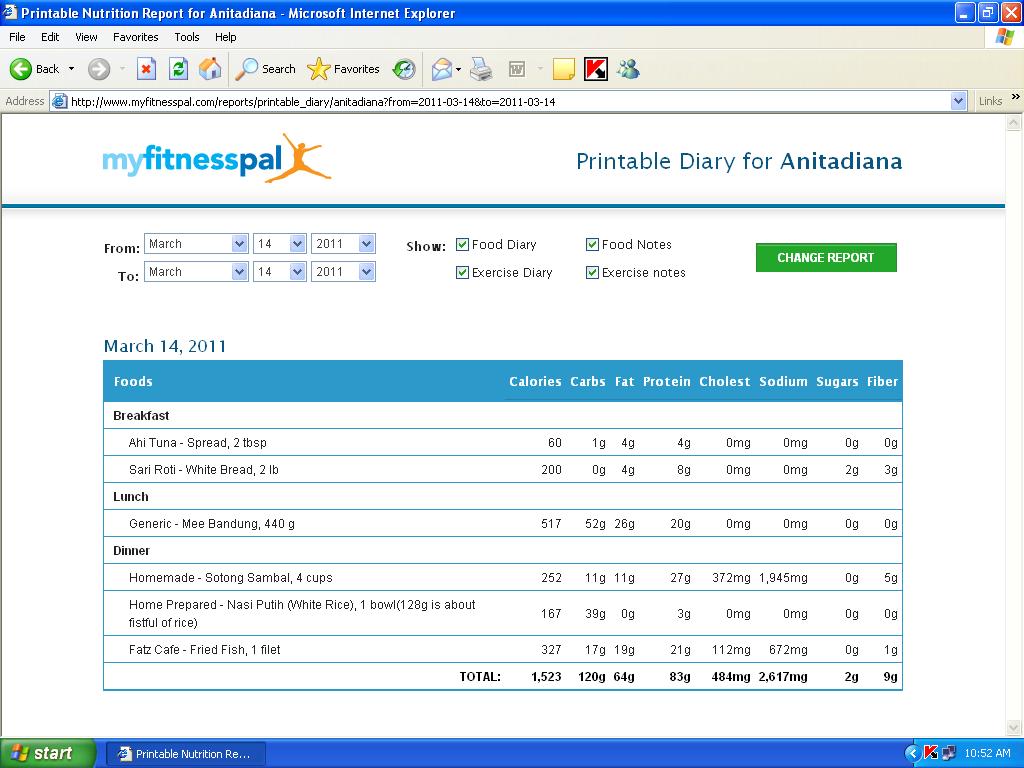The width and height of the screenshot is (1024, 768).
Task: Click Sari Roti - White Bread entry
Action: (204, 470)
